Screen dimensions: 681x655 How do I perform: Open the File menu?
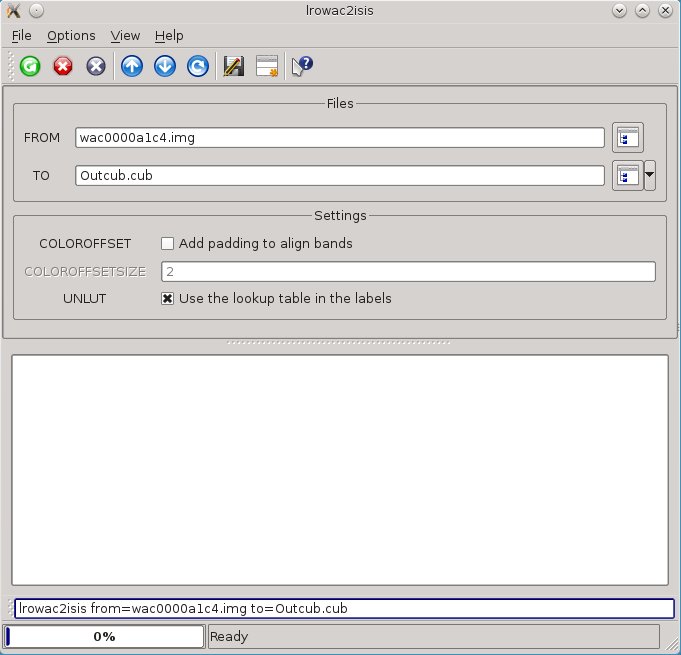click(x=22, y=36)
